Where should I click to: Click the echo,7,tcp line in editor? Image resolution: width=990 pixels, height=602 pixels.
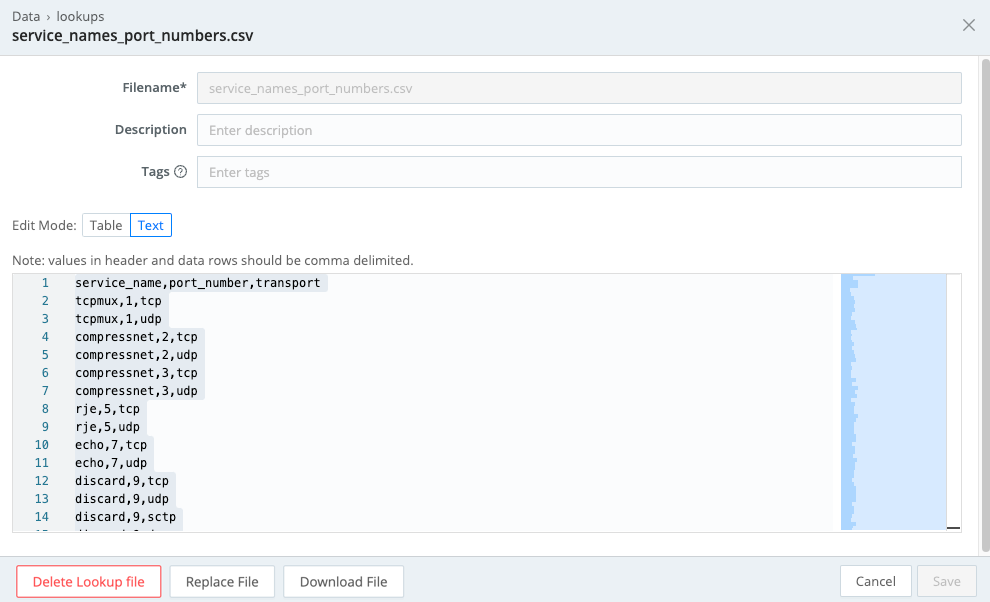pos(111,445)
